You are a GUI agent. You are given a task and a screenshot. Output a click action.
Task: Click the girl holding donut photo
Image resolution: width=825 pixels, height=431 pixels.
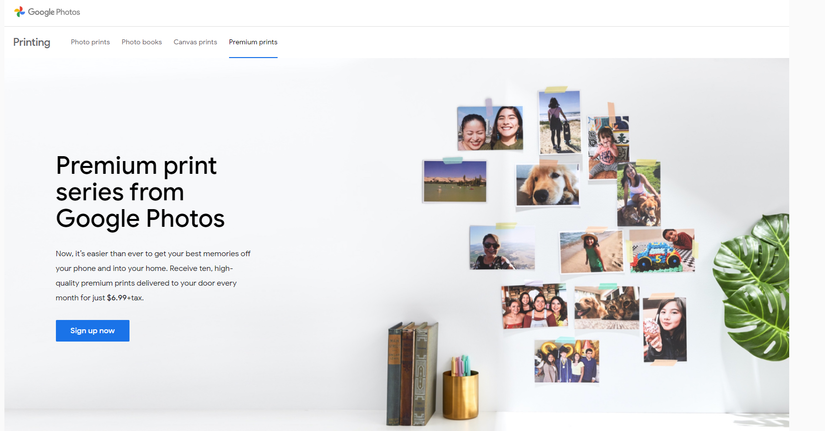tap(665, 329)
